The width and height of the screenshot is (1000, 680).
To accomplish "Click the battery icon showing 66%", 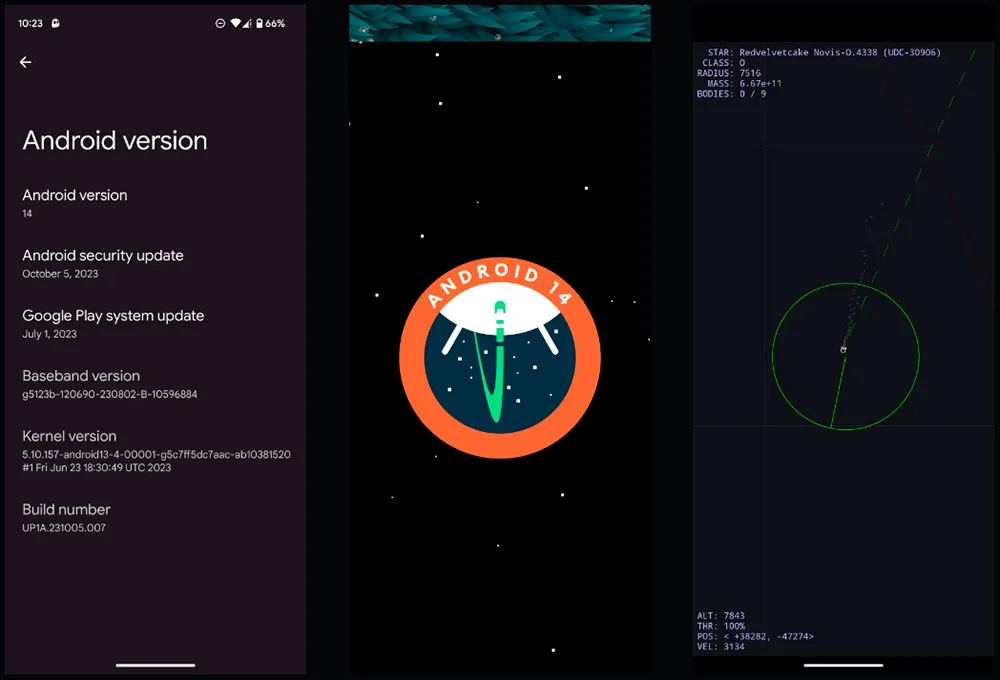I will (260, 23).
